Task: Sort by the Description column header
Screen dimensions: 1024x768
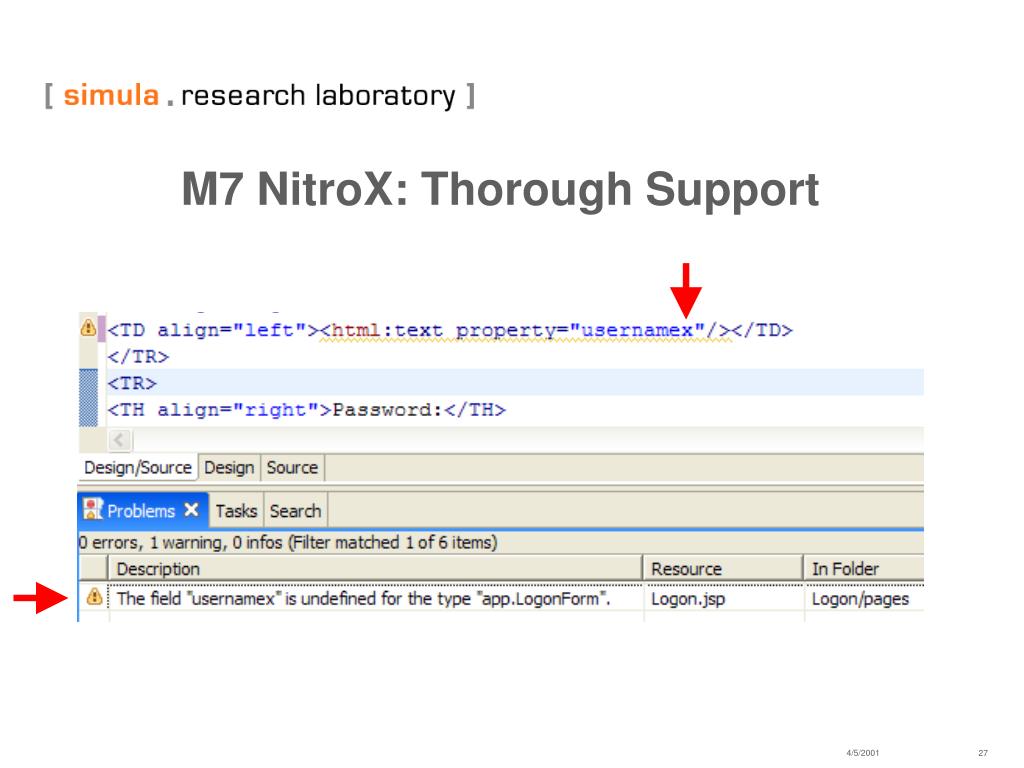Action: coord(375,569)
